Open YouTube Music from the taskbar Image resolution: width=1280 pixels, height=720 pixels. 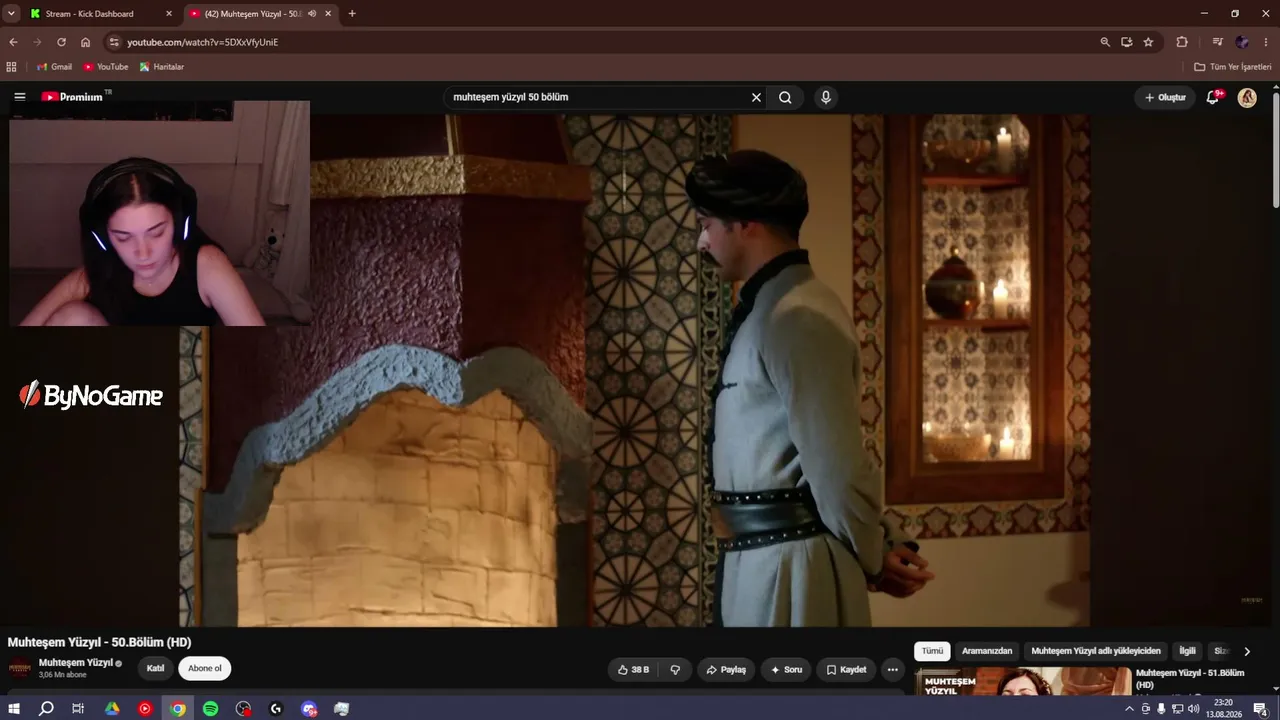point(145,709)
